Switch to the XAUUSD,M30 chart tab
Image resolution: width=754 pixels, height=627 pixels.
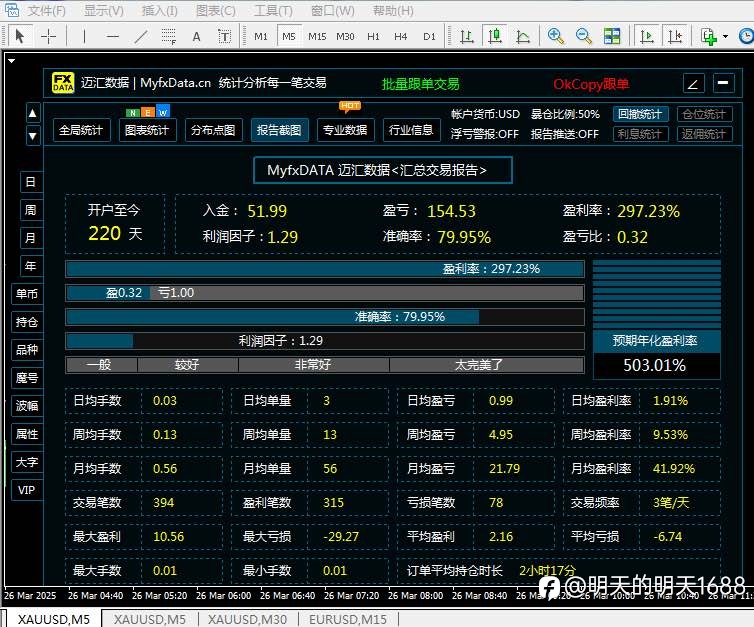point(247,619)
